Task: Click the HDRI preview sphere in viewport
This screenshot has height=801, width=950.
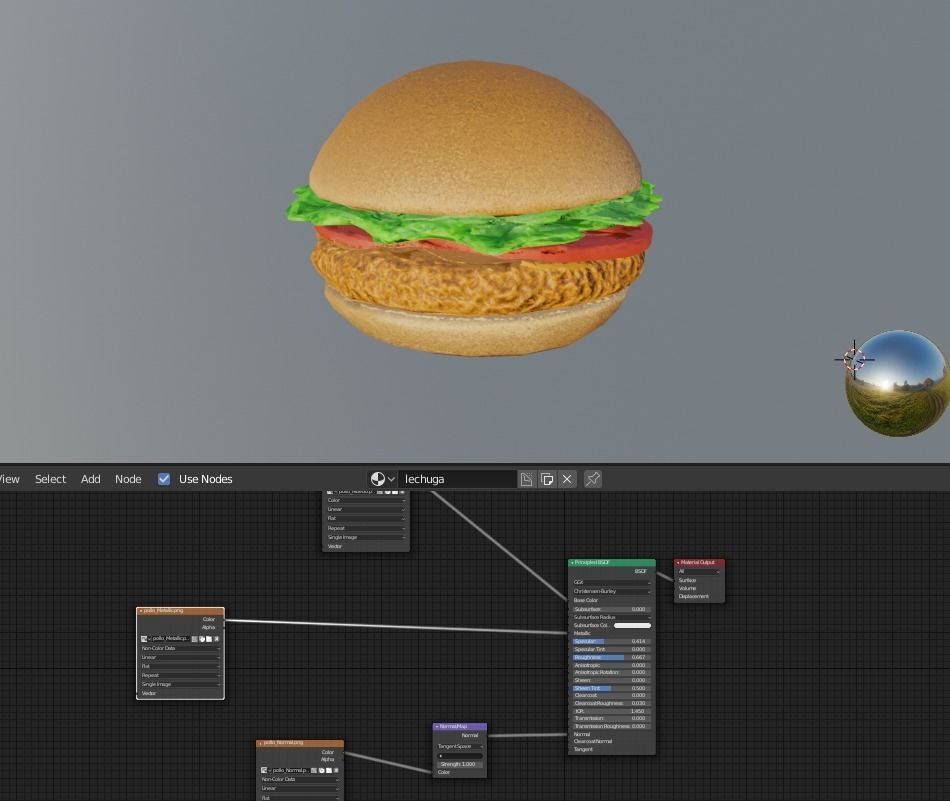Action: [x=897, y=383]
